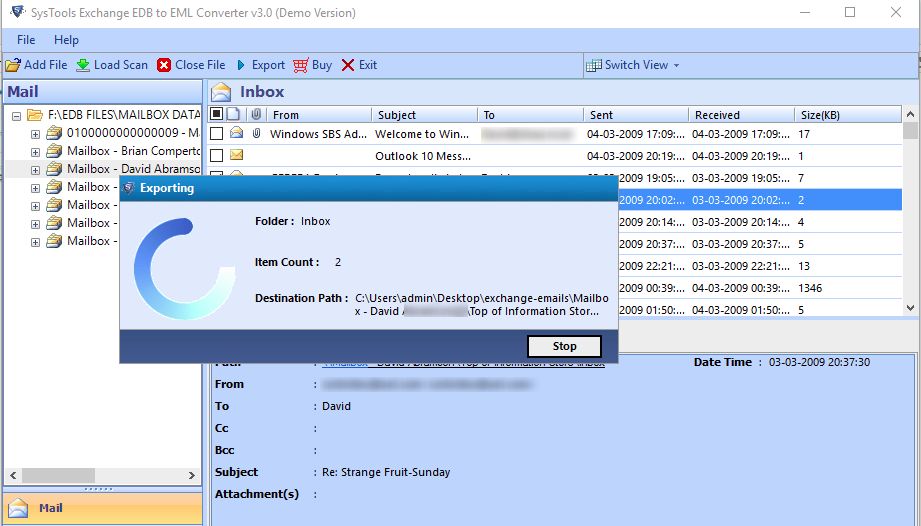Screen dimensions: 921x526
Task: Click the opened mail icon on Windows SBS row
Action: coord(237,133)
